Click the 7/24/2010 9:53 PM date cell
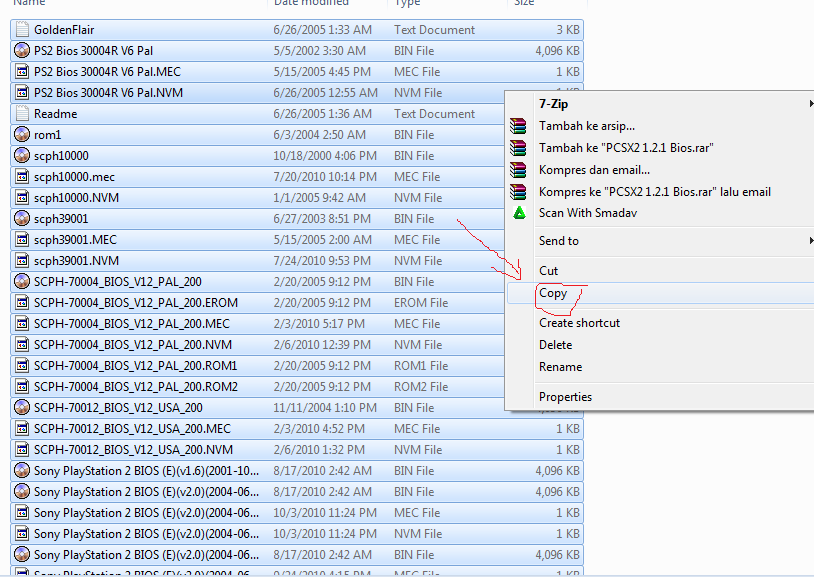814x577 pixels. [x=322, y=261]
